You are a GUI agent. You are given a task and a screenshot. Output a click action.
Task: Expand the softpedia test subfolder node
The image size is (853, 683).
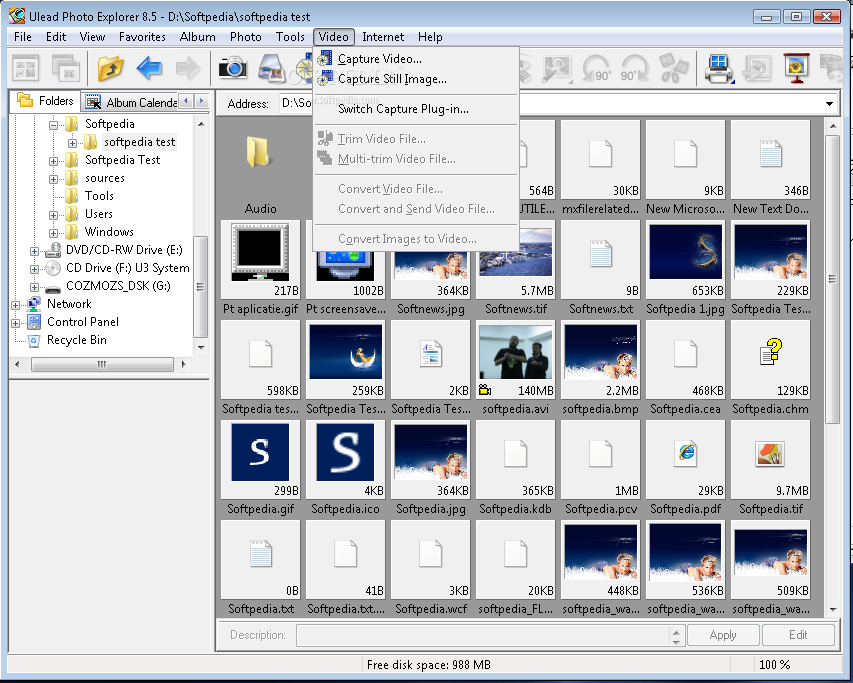tap(72, 143)
